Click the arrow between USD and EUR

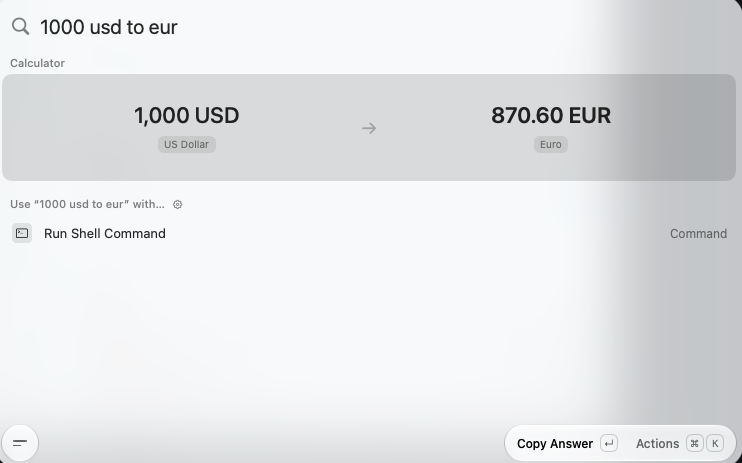coord(369,128)
